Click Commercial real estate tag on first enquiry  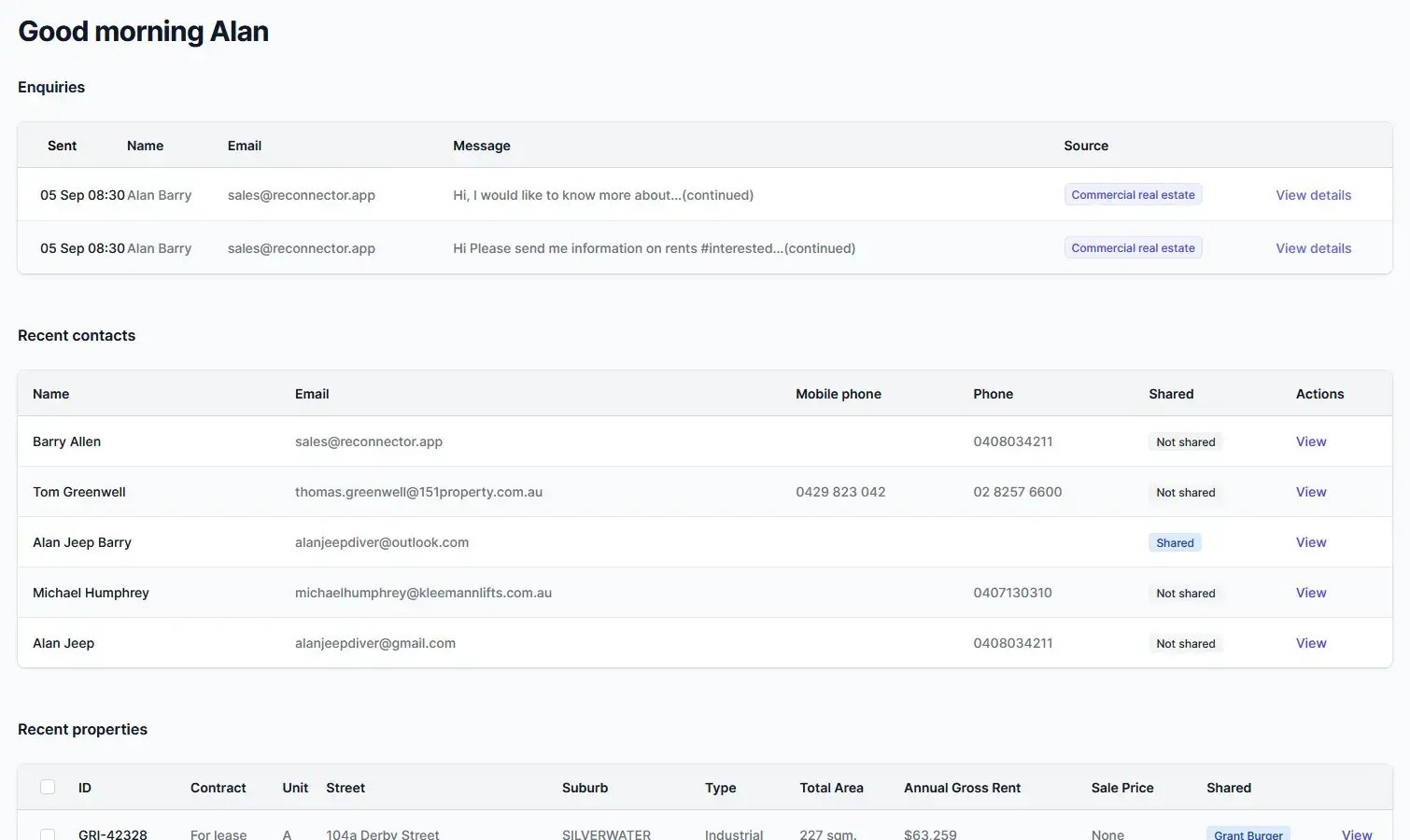pyautogui.click(x=1133, y=195)
